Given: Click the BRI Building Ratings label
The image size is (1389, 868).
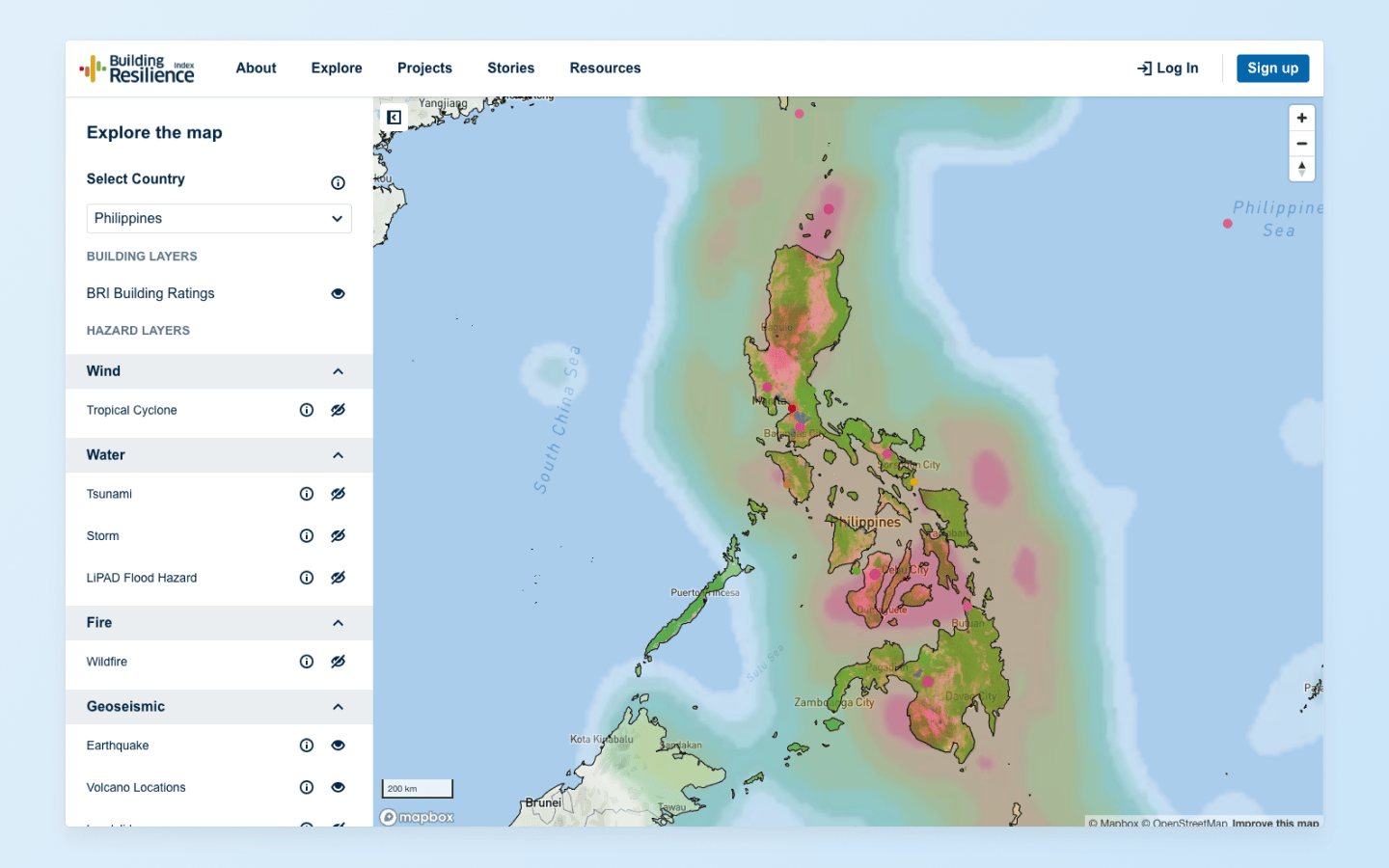Looking at the screenshot, I should tap(150, 293).
